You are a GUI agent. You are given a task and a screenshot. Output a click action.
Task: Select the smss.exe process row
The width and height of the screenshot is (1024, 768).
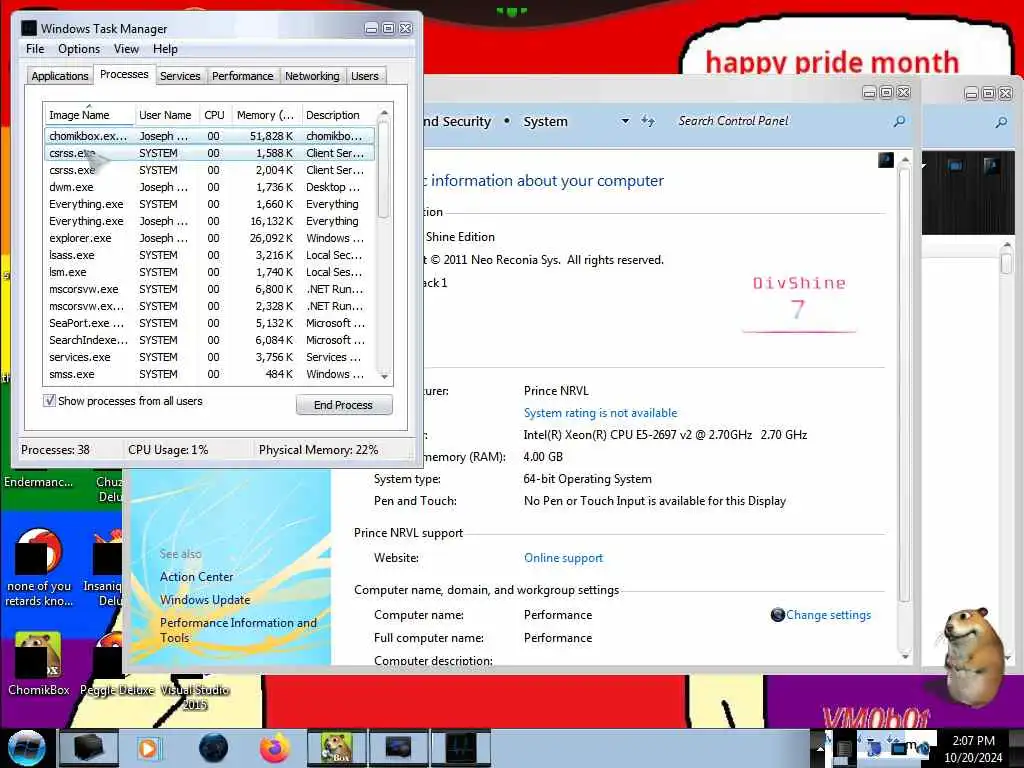pyautogui.click(x=210, y=374)
